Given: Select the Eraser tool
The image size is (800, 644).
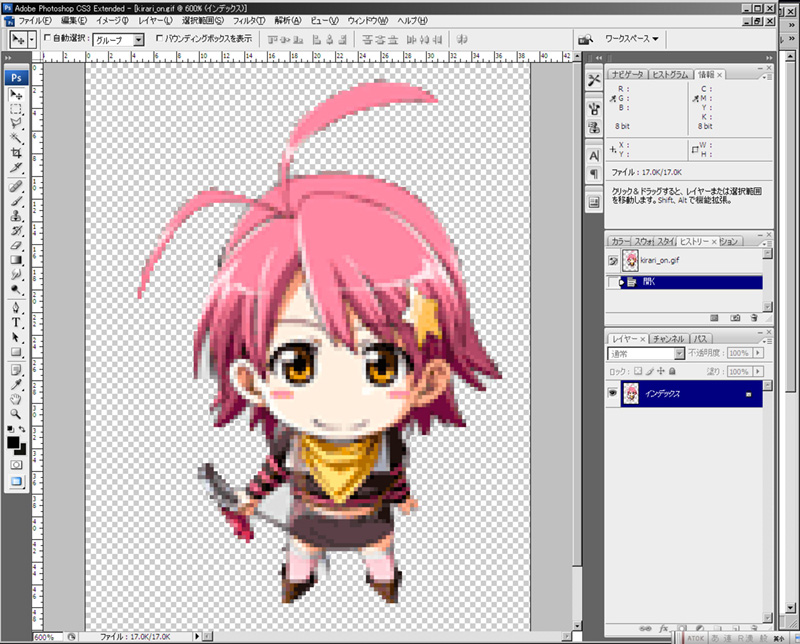Looking at the screenshot, I should [x=16, y=245].
